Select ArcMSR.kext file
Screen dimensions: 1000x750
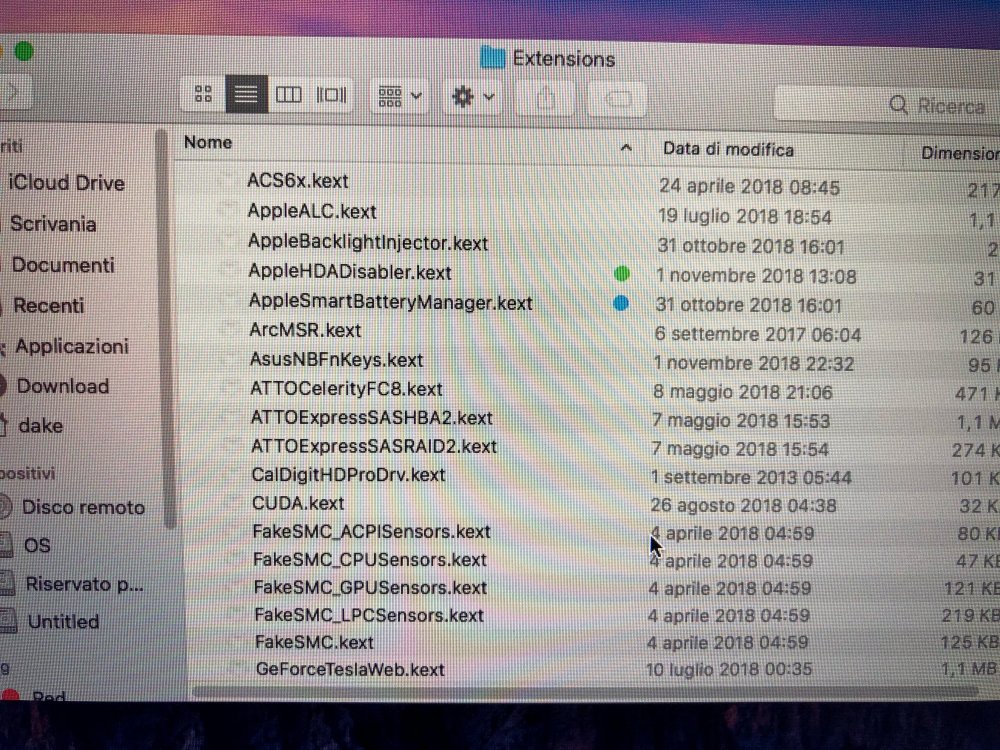pos(305,330)
